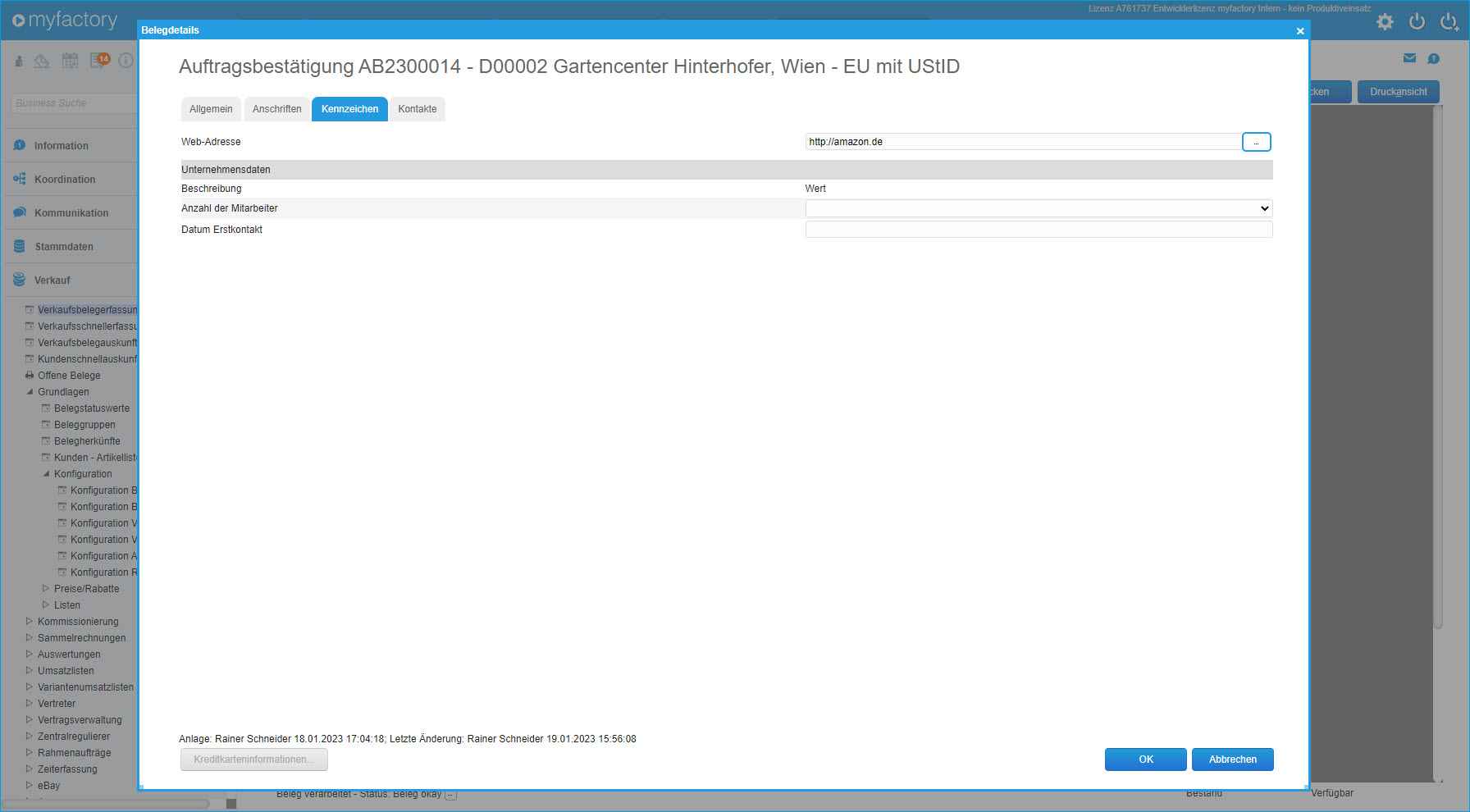Click the Abbrechen button

pyautogui.click(x=1232, y=760)
